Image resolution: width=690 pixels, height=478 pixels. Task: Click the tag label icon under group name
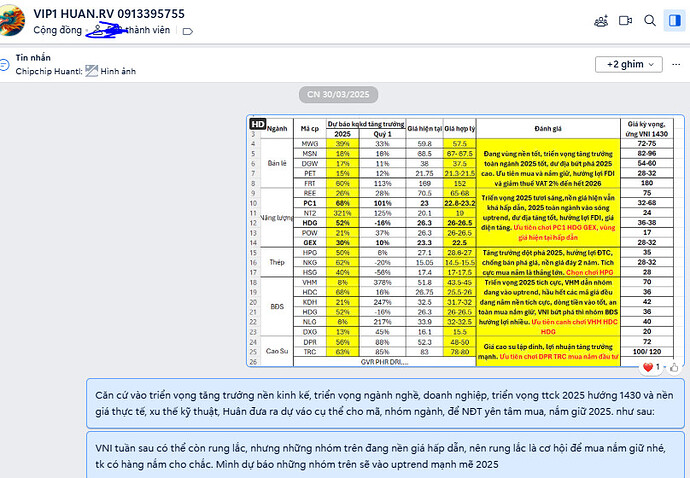click(x=187, y=32)
